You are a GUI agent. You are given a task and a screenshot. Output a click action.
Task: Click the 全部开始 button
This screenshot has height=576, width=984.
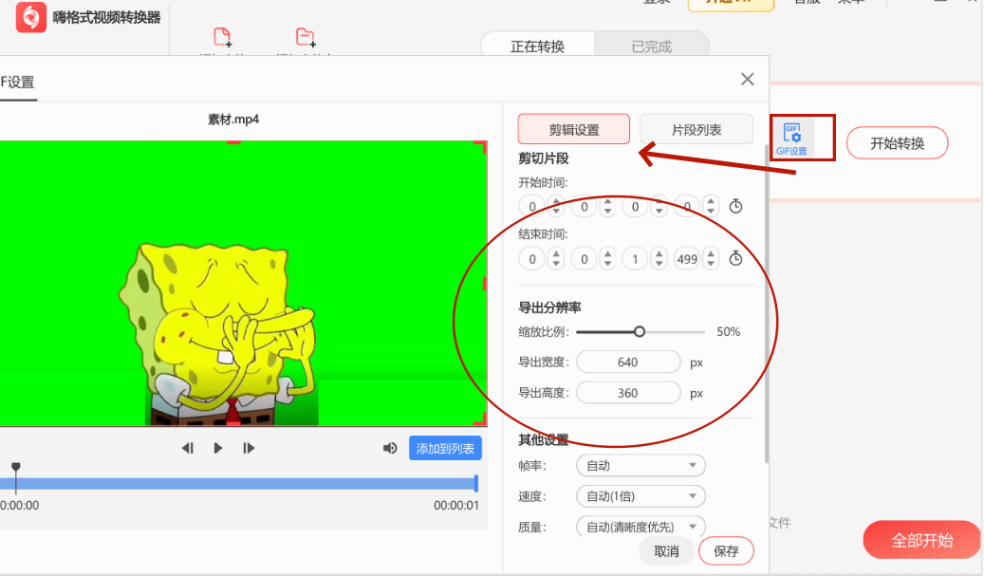(920, 540)
